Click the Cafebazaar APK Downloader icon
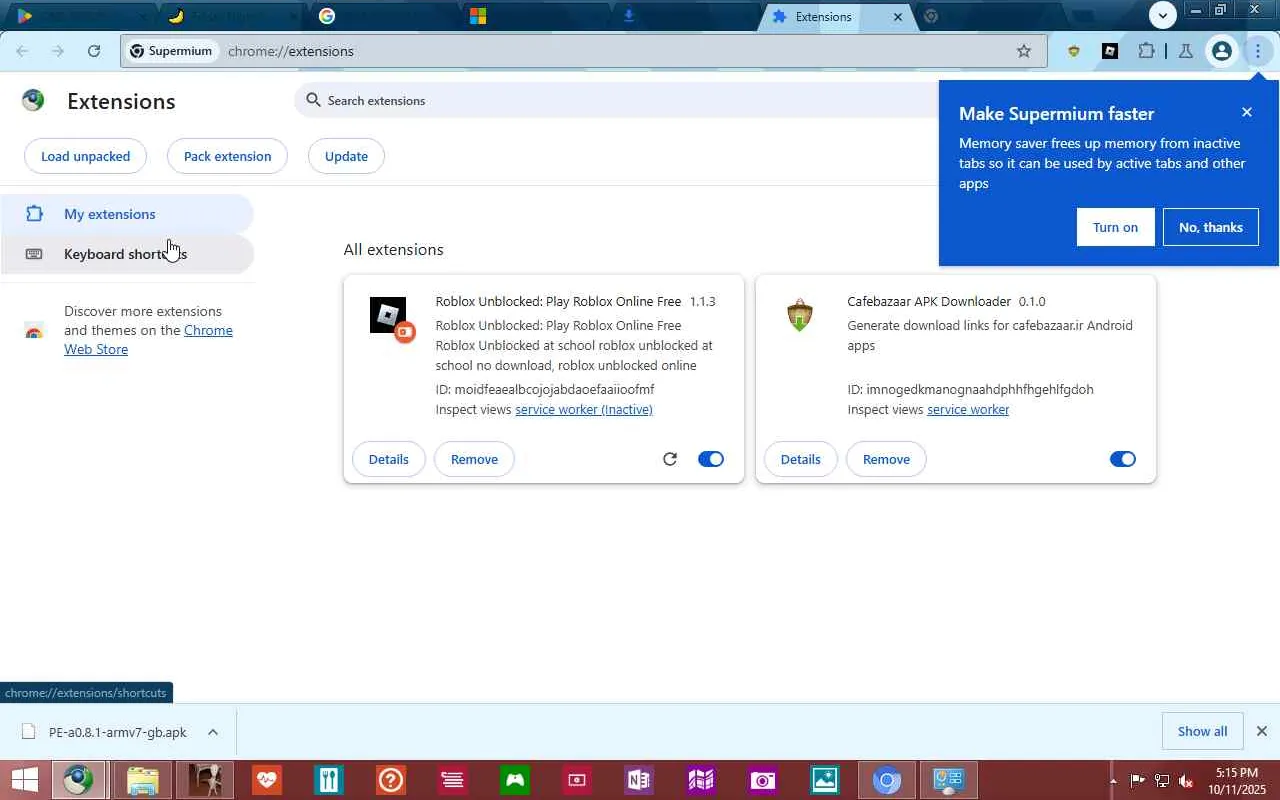1280x800 pixels. pyautogui.click(x=799, y=315)
